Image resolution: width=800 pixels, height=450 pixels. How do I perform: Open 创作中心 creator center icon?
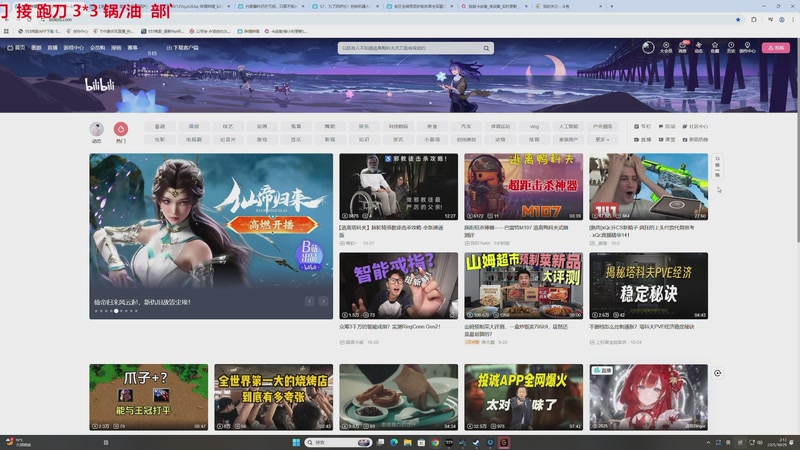pos(747,47)
